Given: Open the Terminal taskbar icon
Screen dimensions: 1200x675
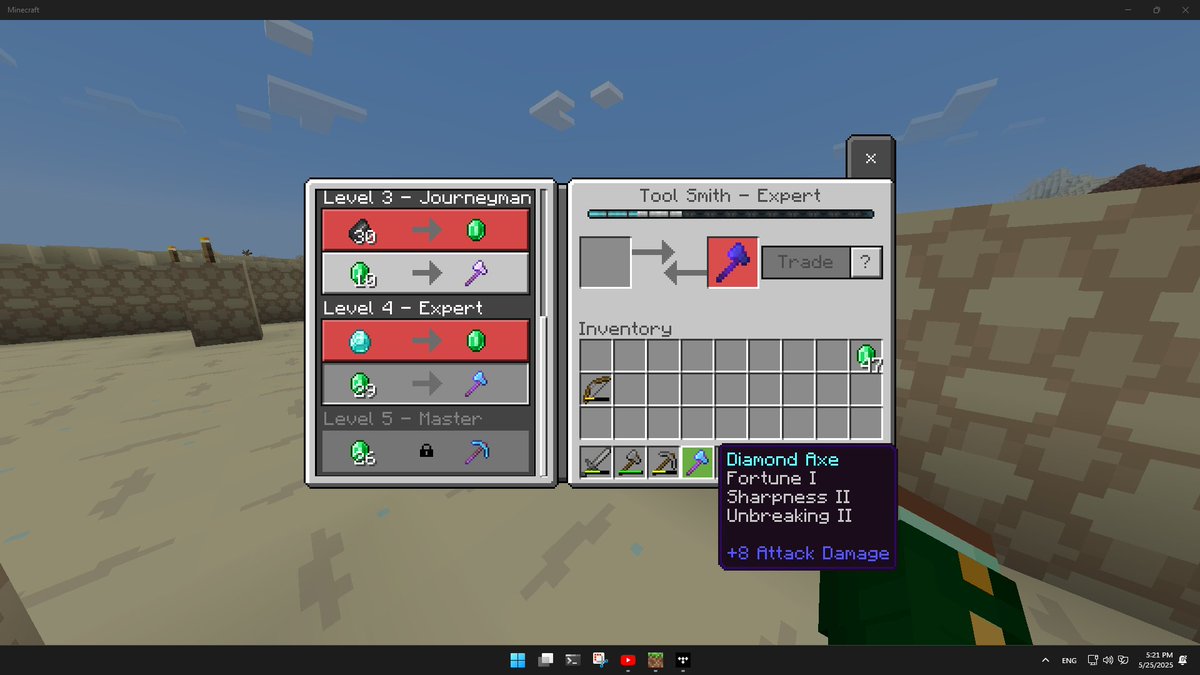Looking at the screenshot, I should click(573, 660).
